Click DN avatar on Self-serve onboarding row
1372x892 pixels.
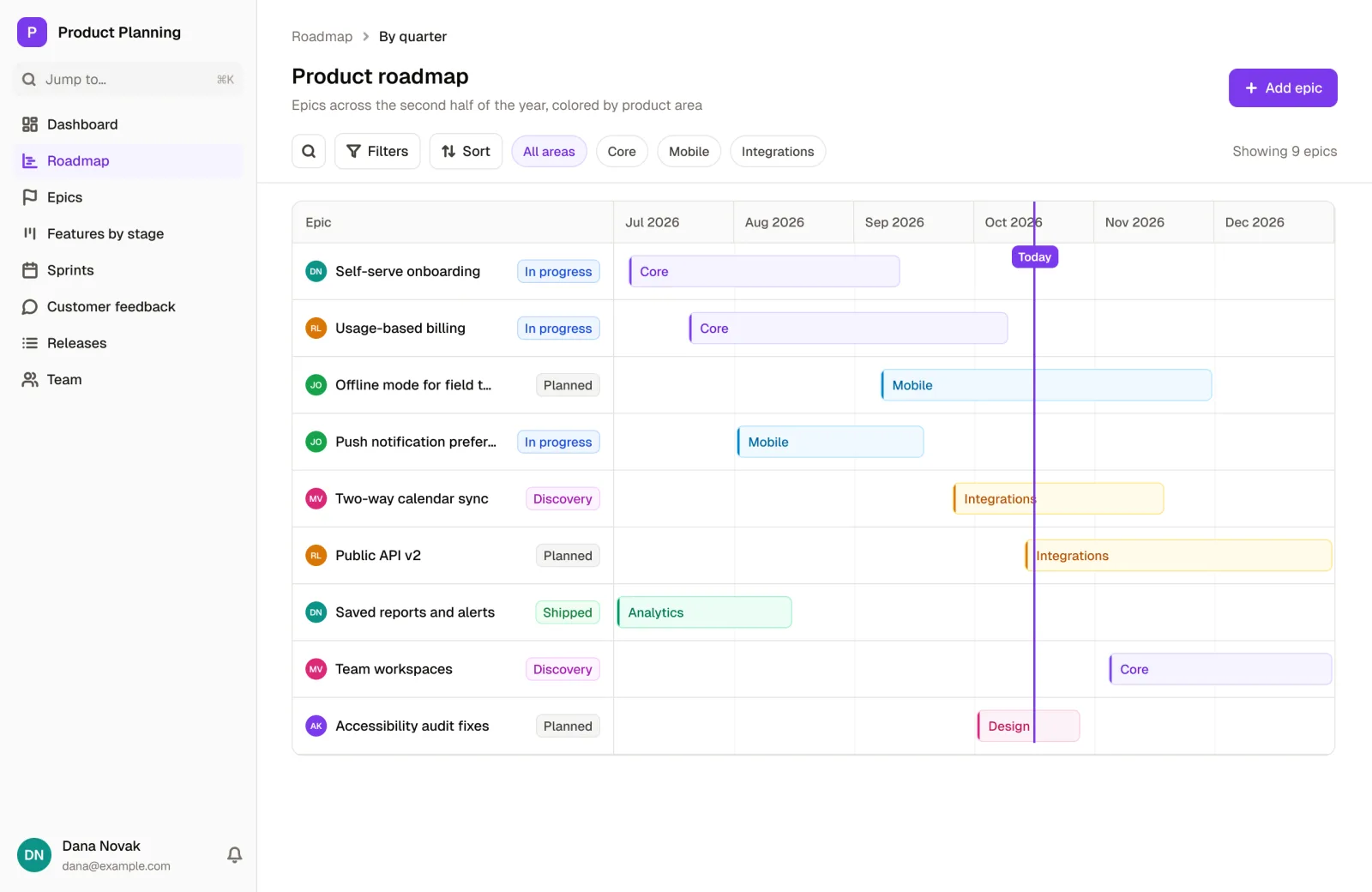click(x=316, y=272)
